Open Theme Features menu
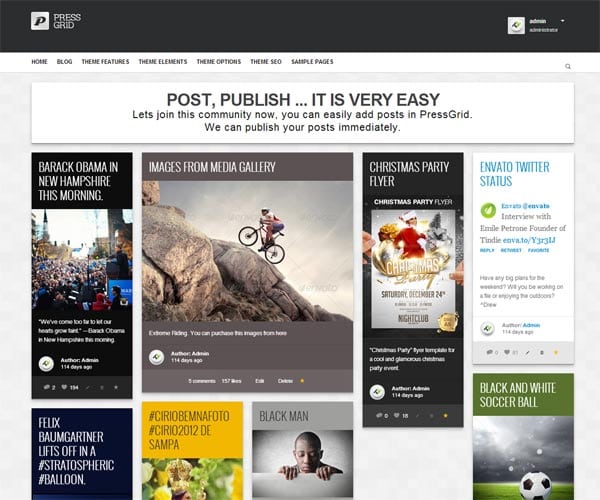 pos(105,62)
